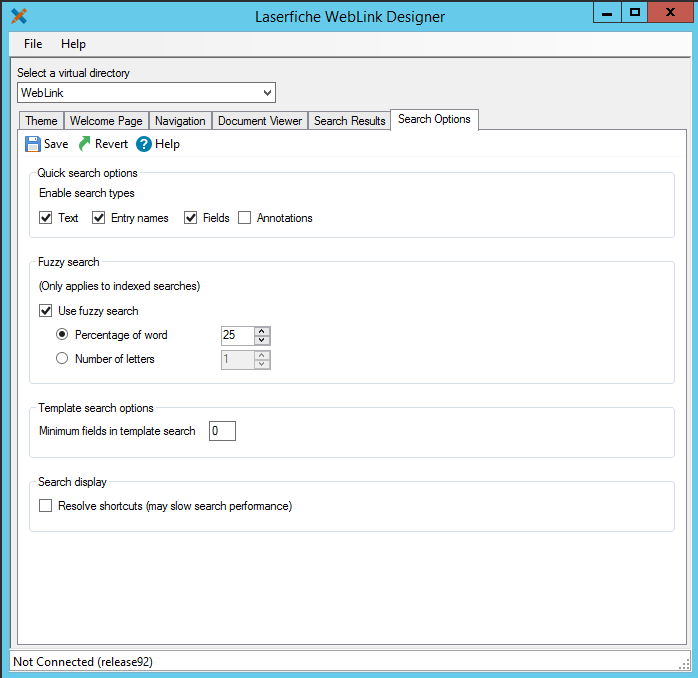Click the Not Connected status bar text
698x678 pixels.
tap(83, 662)
